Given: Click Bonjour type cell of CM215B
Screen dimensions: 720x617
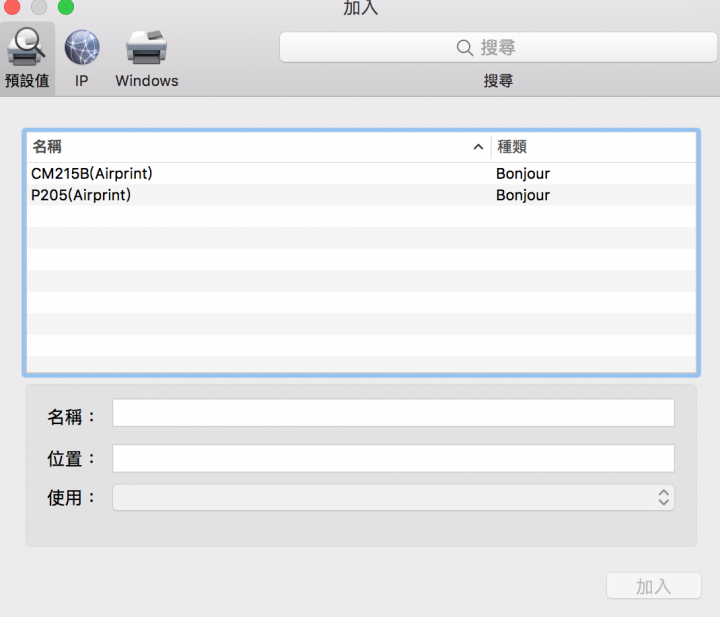Looking at the screenshot, I should tap(523, 174).
